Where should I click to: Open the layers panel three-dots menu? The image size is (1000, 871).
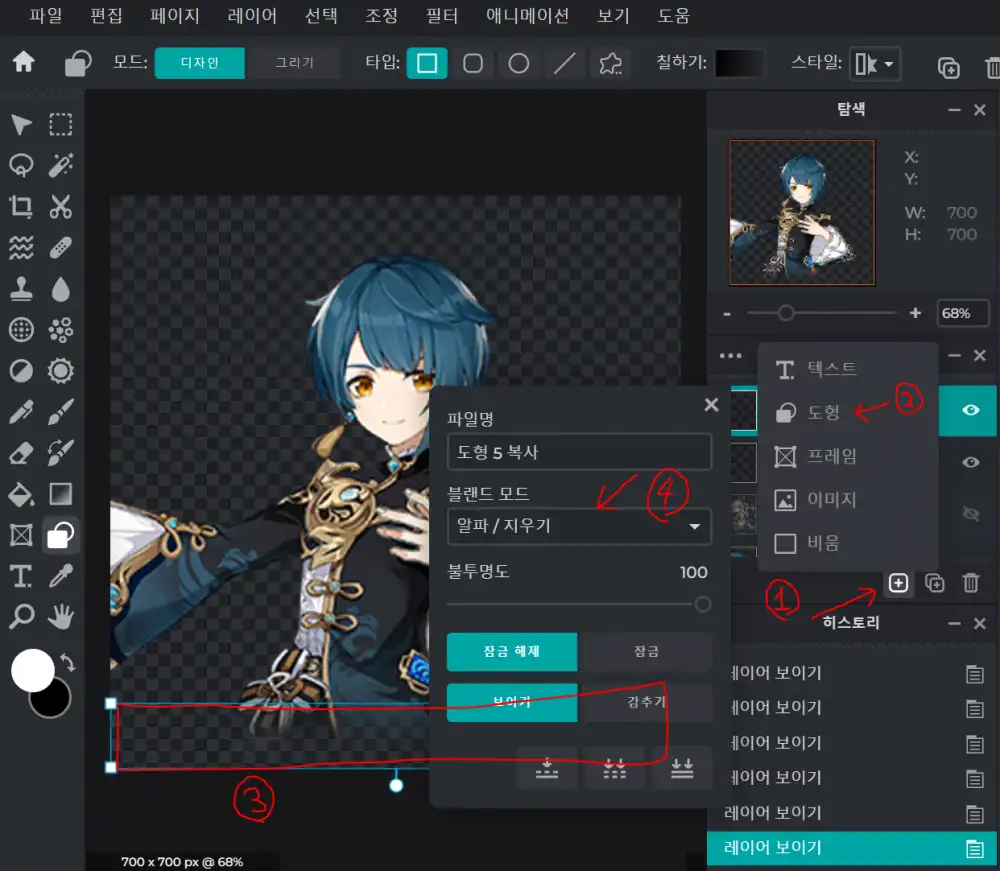730,356
